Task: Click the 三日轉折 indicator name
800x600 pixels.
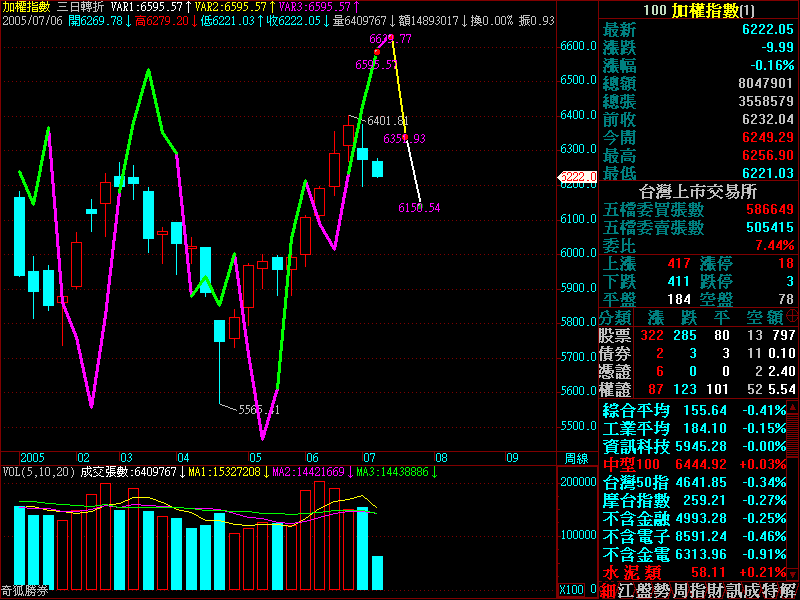Action: (81, 7)
